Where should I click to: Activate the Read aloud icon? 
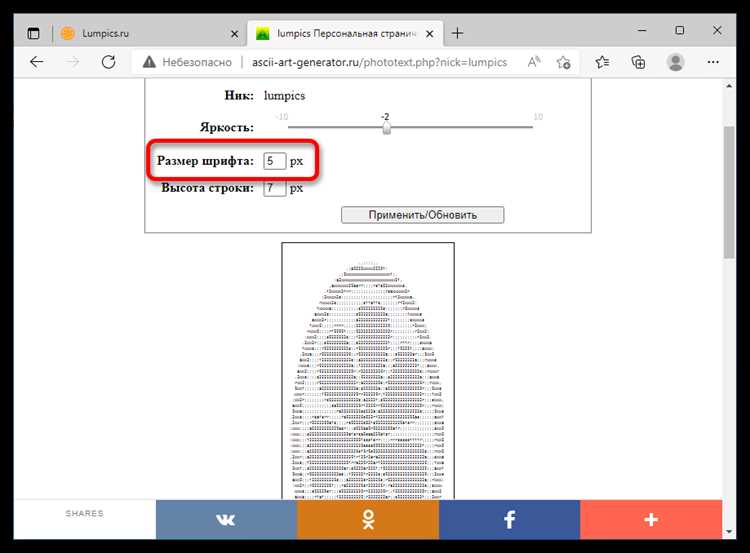pos(534,62)
